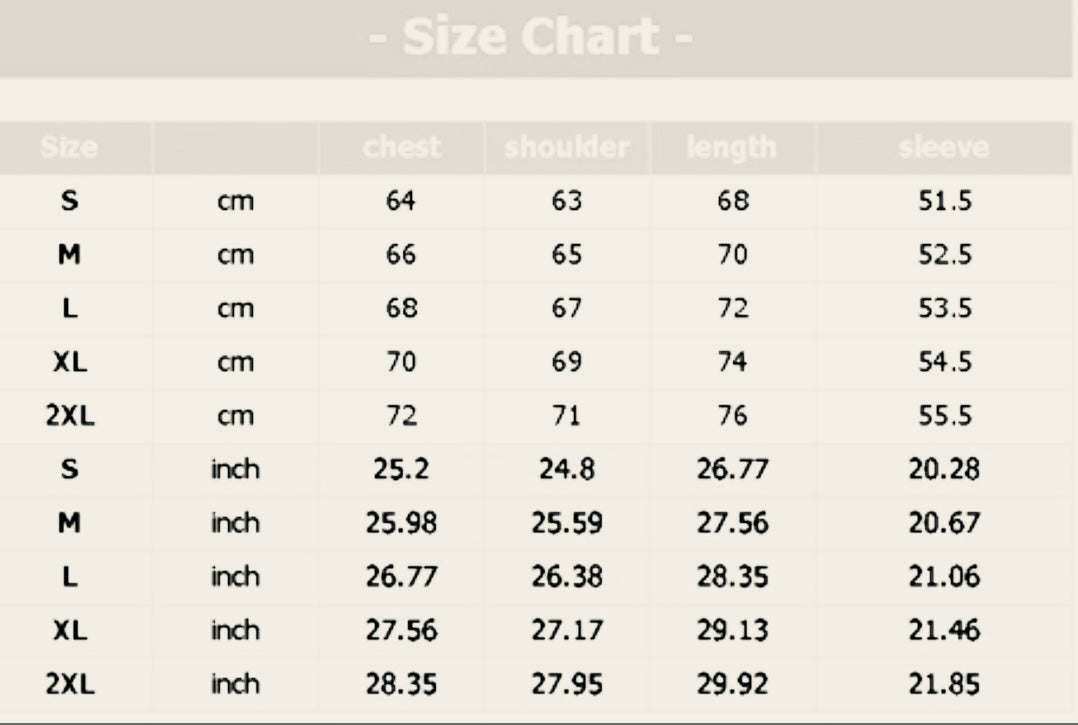1078x725 pixels.
Task: Select the length value 74
Action: (732, 362)
